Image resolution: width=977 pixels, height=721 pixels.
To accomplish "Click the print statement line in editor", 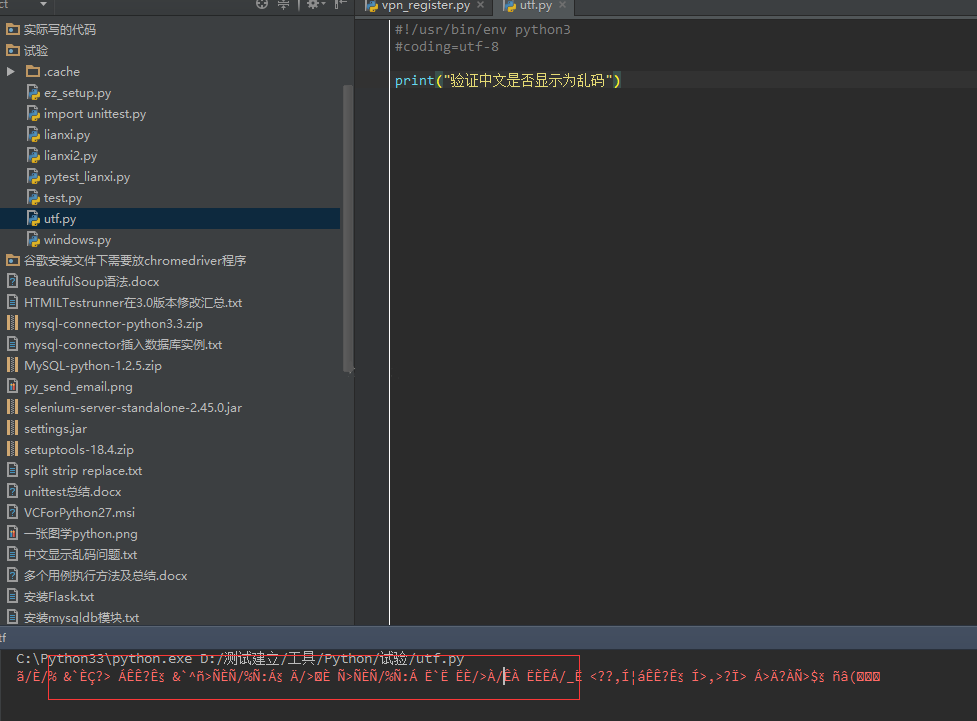I will 507,81.
